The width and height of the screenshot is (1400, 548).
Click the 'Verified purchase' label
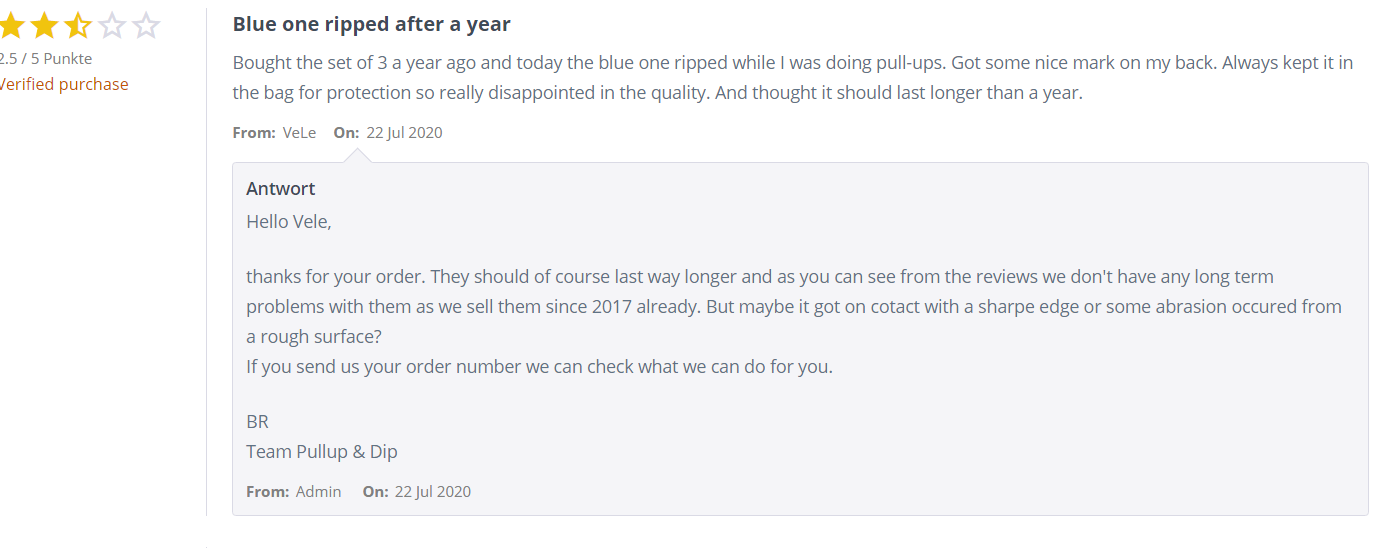point(64,84)
